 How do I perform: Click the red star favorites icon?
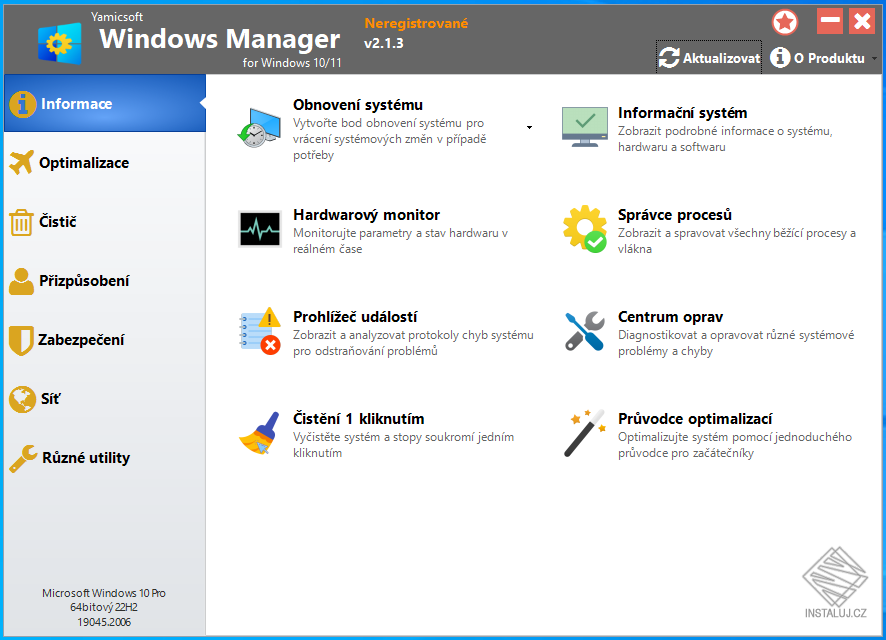[x=785, y=23]
